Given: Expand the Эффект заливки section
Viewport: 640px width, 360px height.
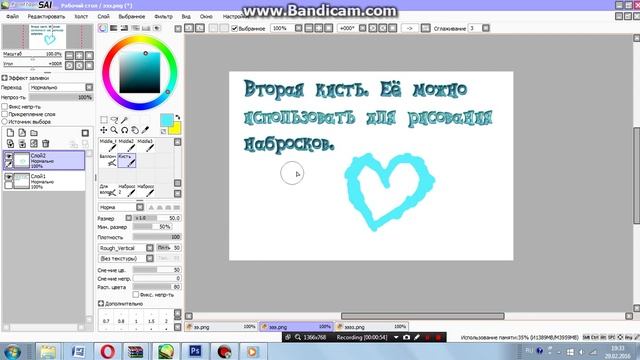Looking at the screenshot, I should click(x=4, y=78).
